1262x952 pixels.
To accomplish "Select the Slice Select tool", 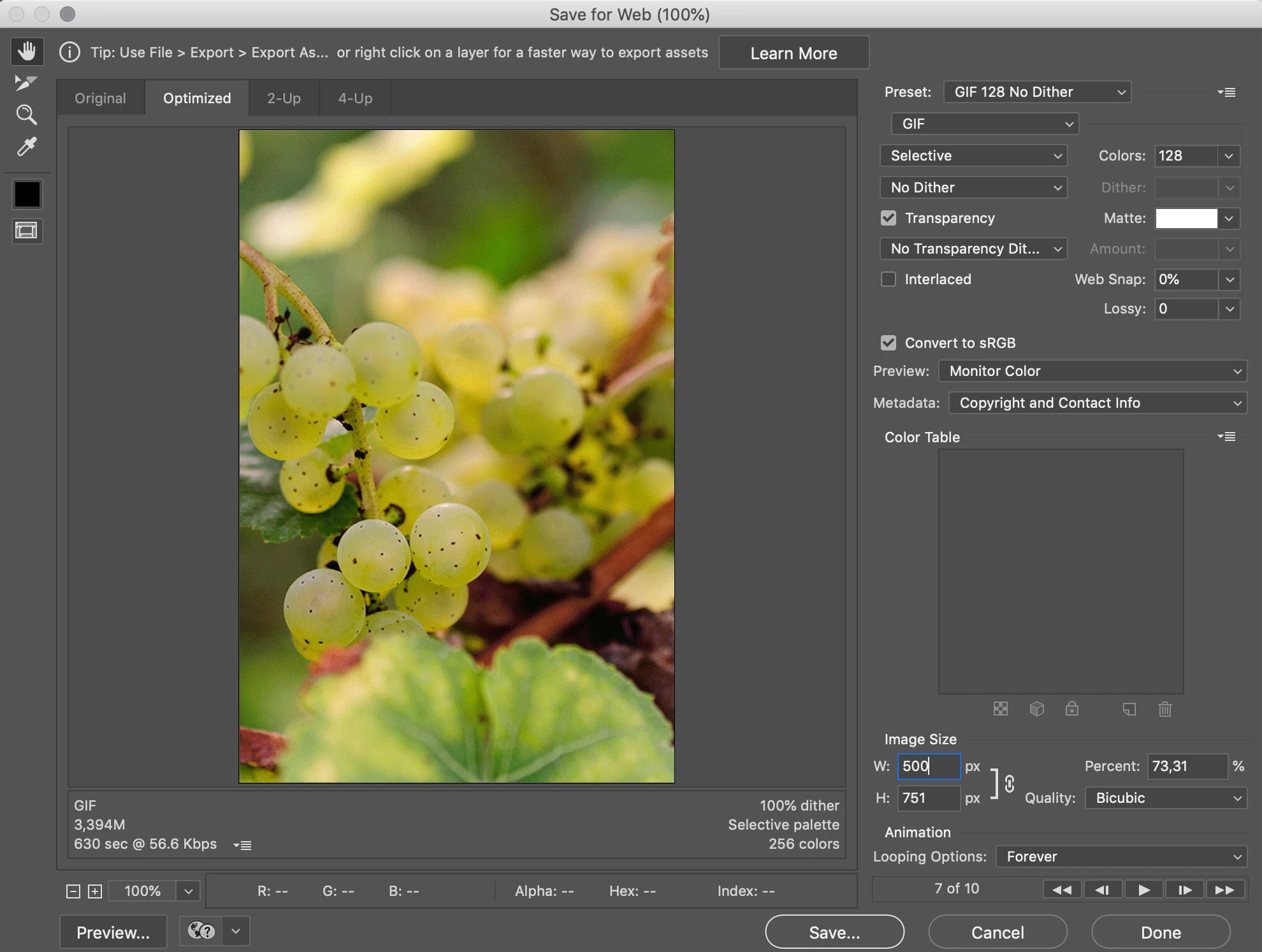I will point(25,83).
